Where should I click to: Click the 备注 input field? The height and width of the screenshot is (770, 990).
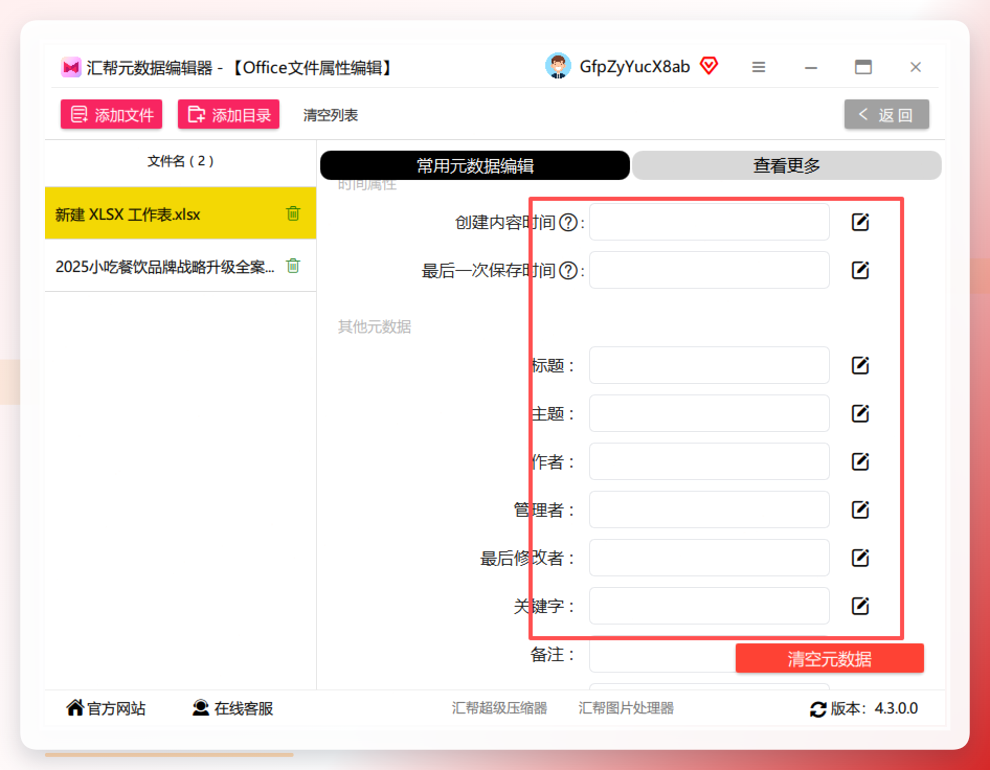(x=662, y=654)
